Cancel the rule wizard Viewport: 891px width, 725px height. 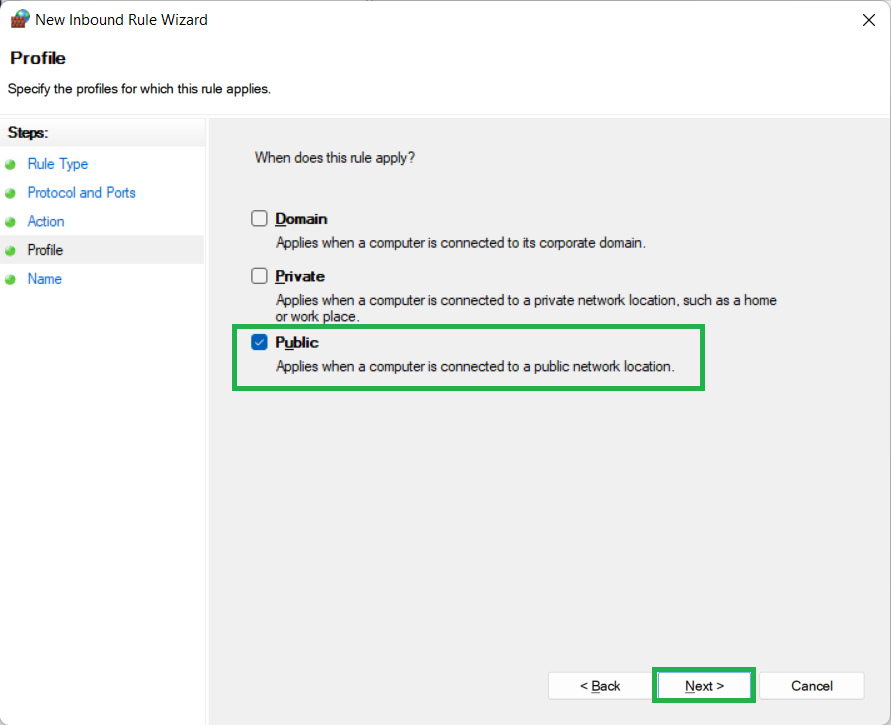click(811, 685)
